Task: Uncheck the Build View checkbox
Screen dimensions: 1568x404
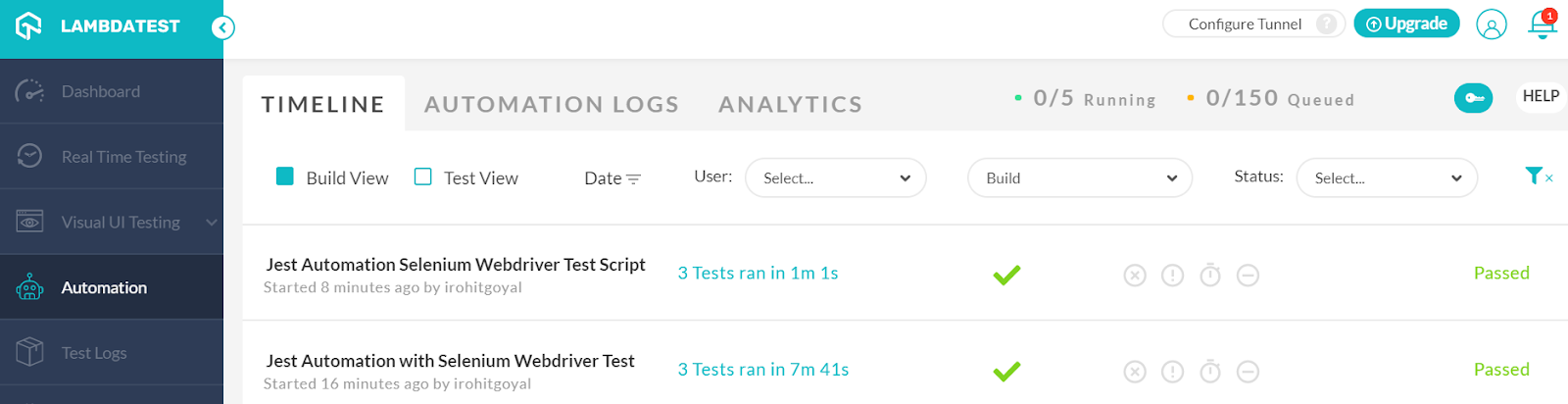Action: pos(285,177)
